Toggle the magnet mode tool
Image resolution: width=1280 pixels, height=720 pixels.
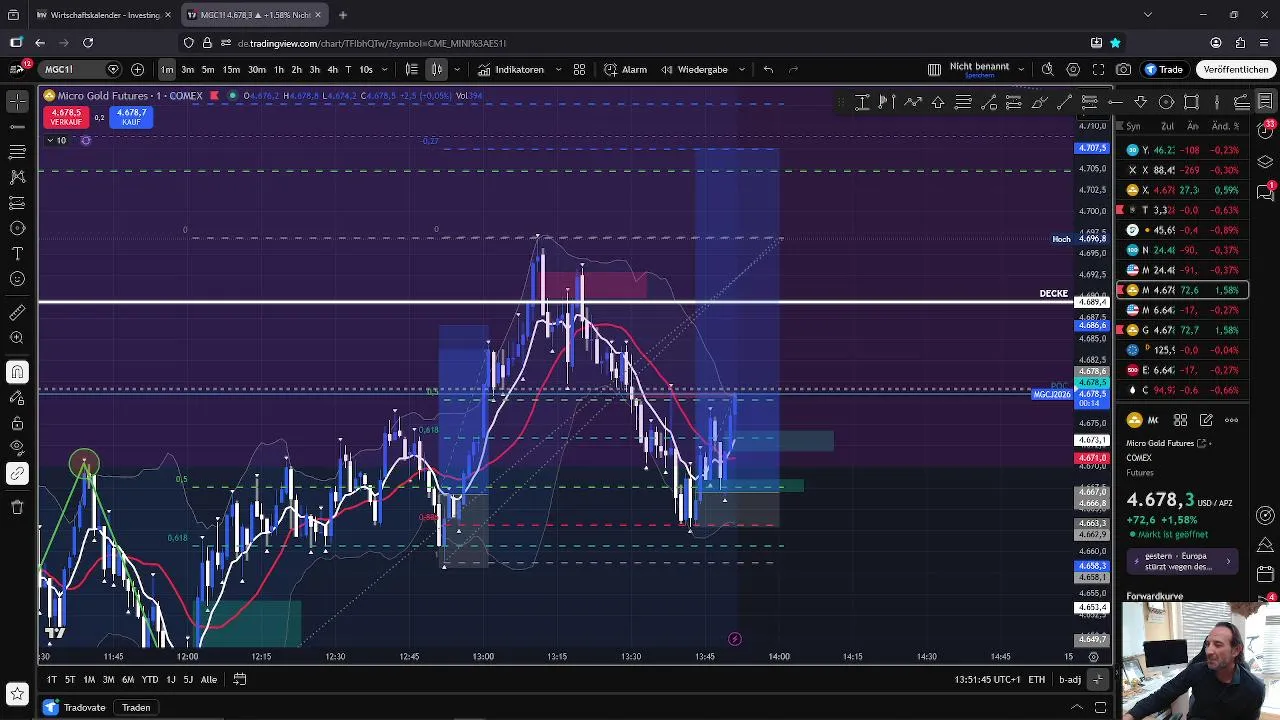17,372
